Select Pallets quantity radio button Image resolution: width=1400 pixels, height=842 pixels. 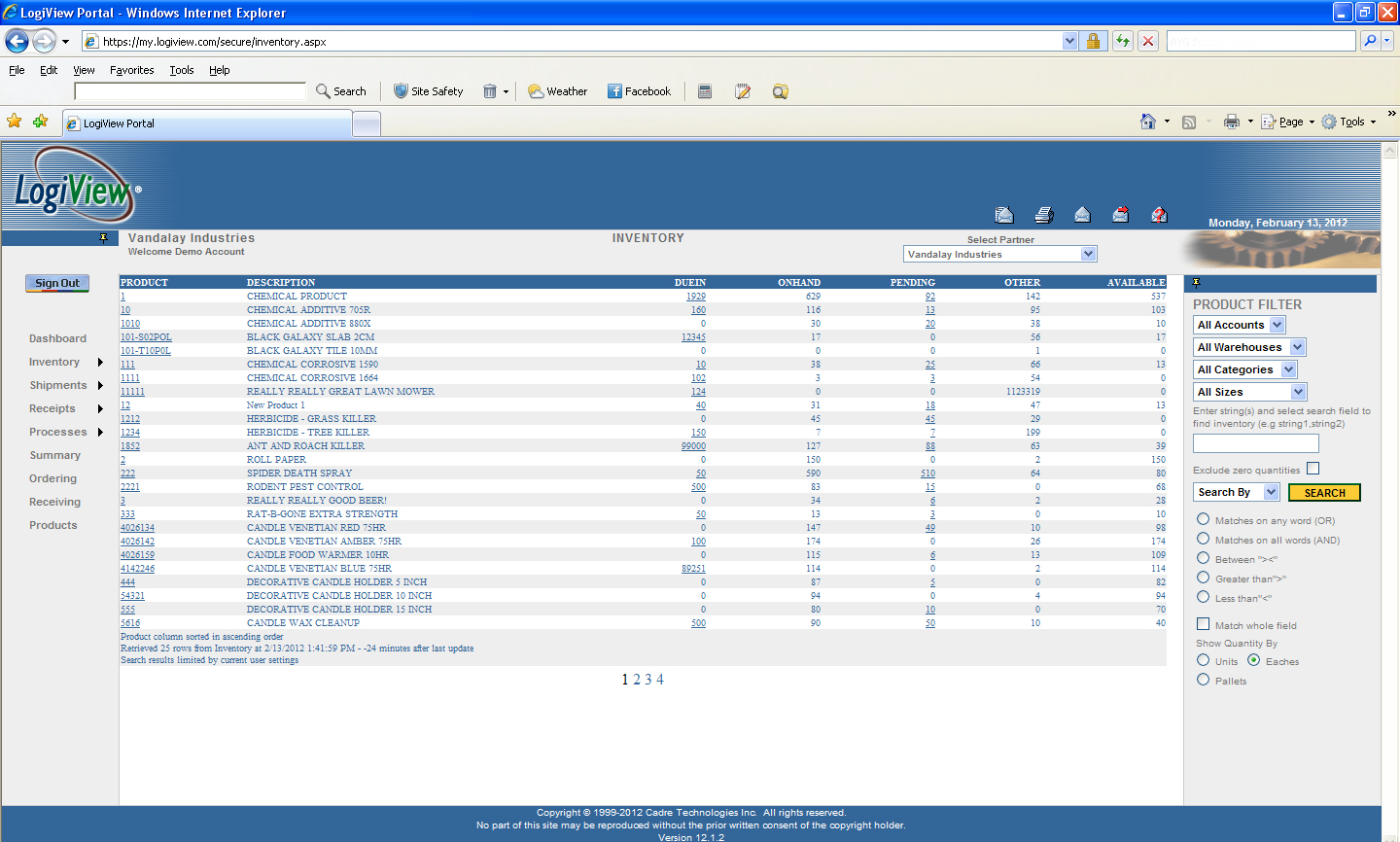tap(1203, 680)
